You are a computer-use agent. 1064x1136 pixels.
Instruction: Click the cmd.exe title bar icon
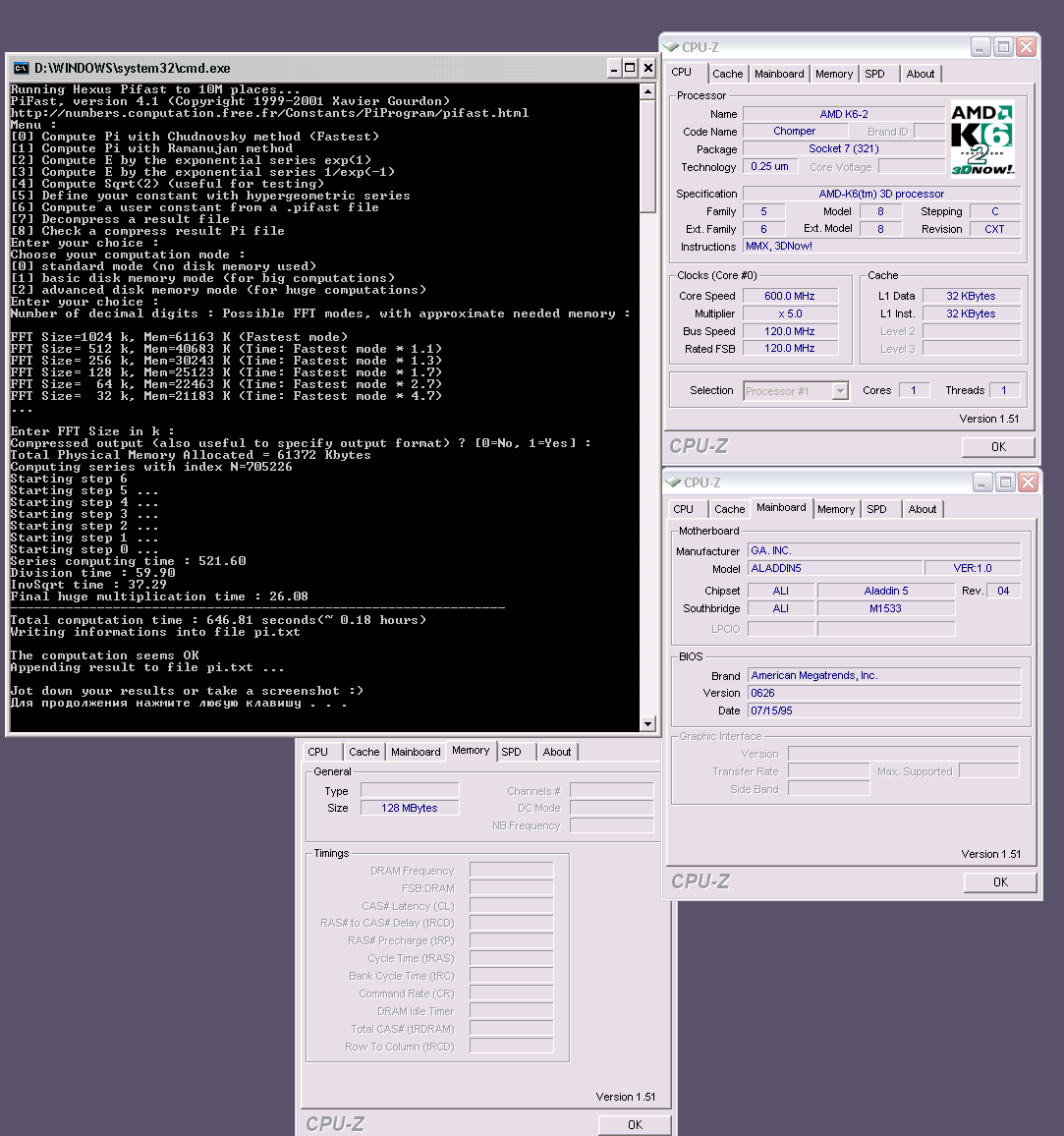(21, 68)
